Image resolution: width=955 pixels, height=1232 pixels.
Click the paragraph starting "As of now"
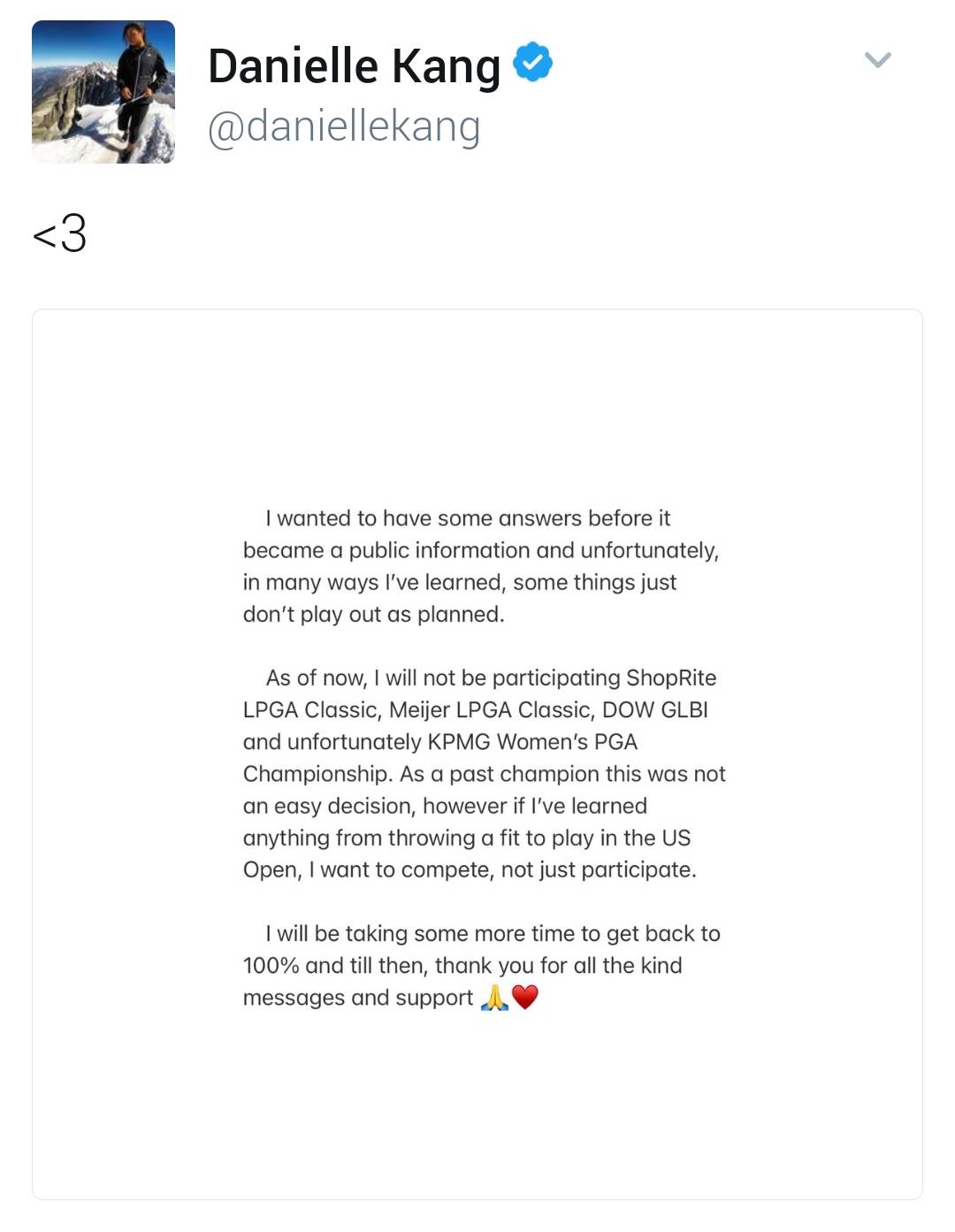[x=484, y=774]
